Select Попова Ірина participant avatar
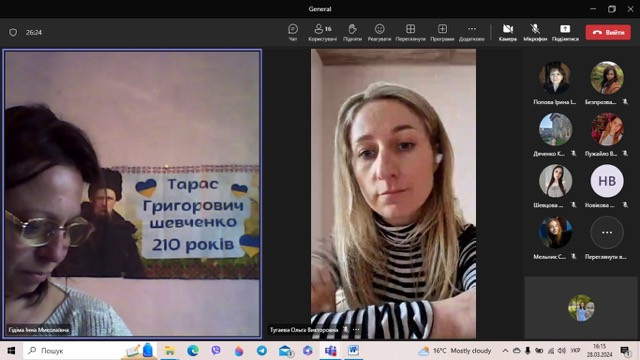 pos(555,78)
